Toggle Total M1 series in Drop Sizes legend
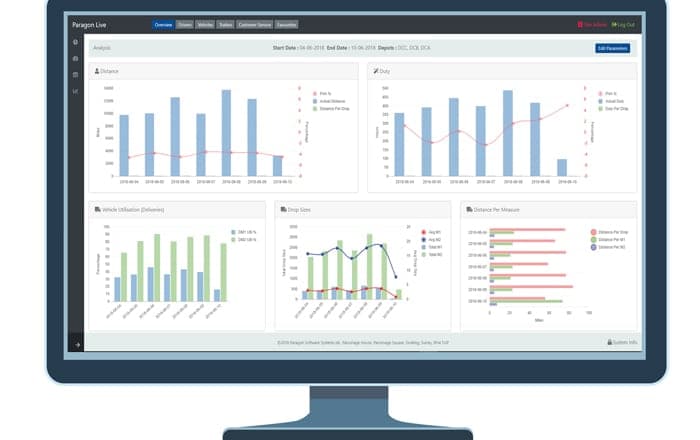The height and width of the screenshot is (440, 700). tap(432, 247)
